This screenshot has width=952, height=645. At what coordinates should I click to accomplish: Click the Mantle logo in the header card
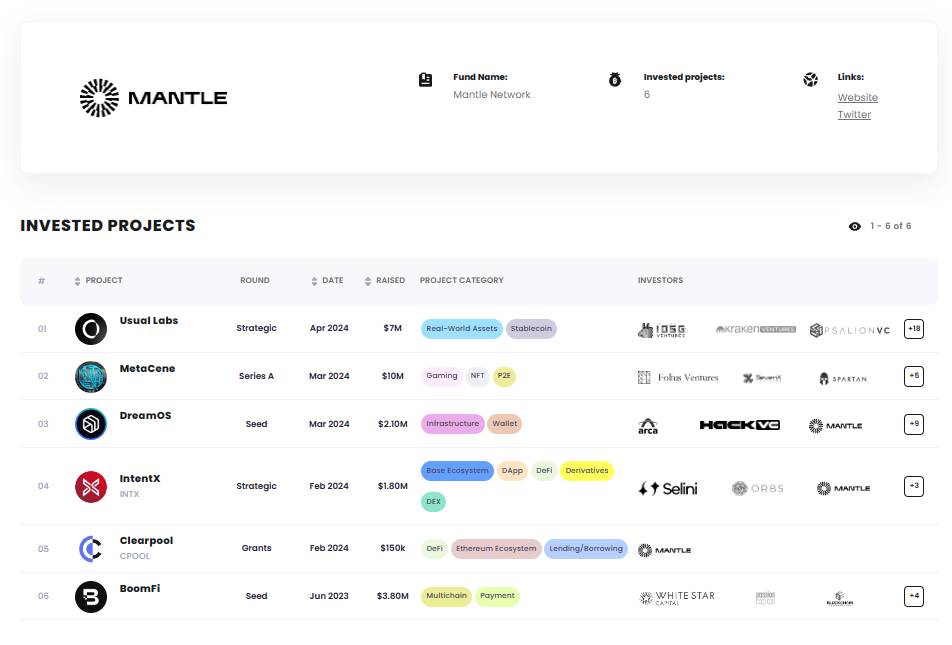point(154,98)
